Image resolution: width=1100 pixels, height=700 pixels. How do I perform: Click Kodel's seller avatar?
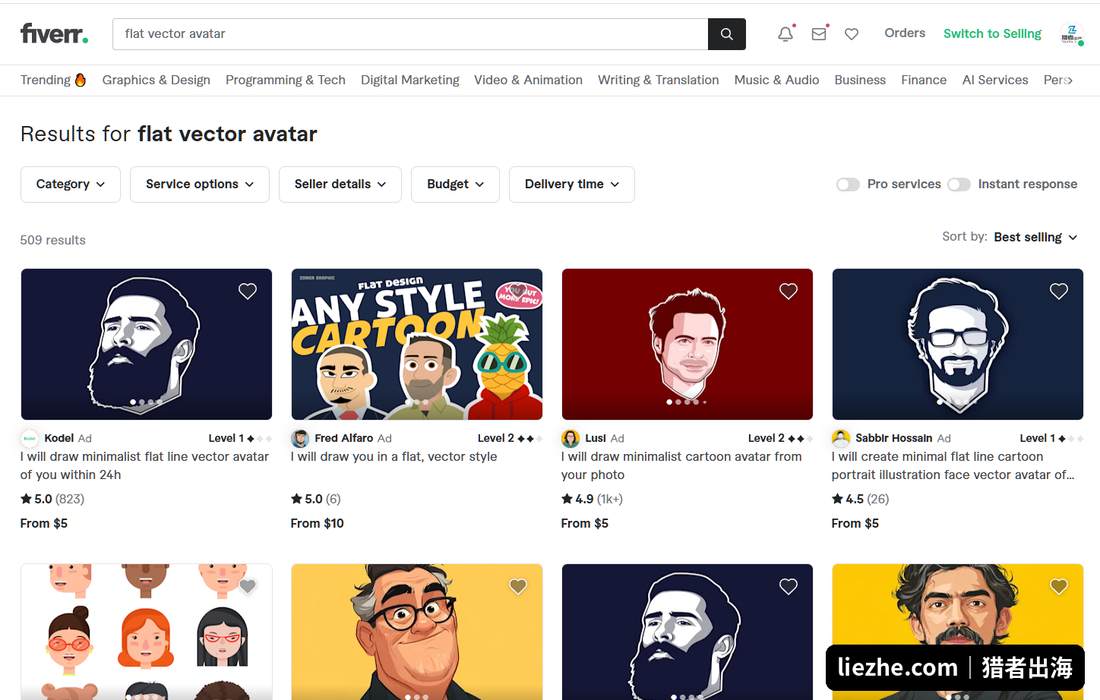tap(29, 438)
